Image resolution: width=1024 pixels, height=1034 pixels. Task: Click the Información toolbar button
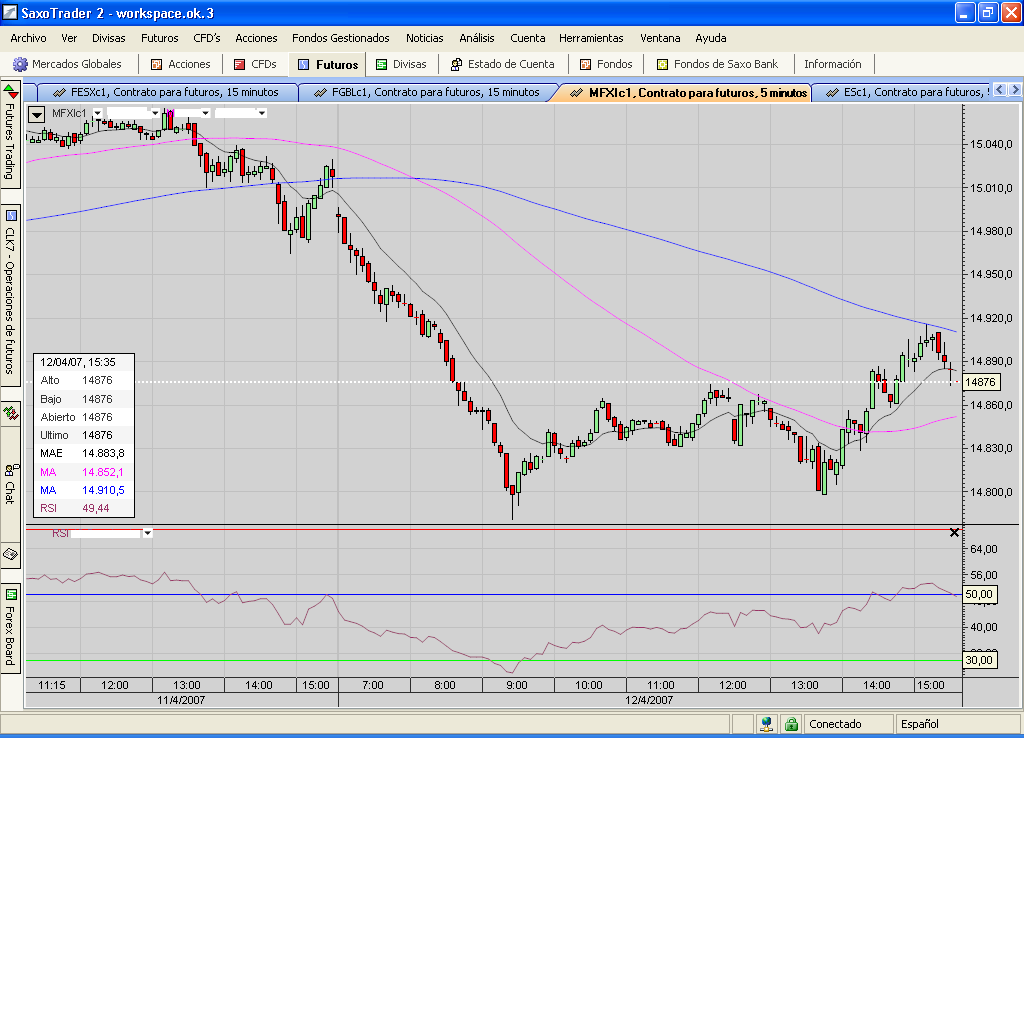pyautogui.click(x=833, y=64)
